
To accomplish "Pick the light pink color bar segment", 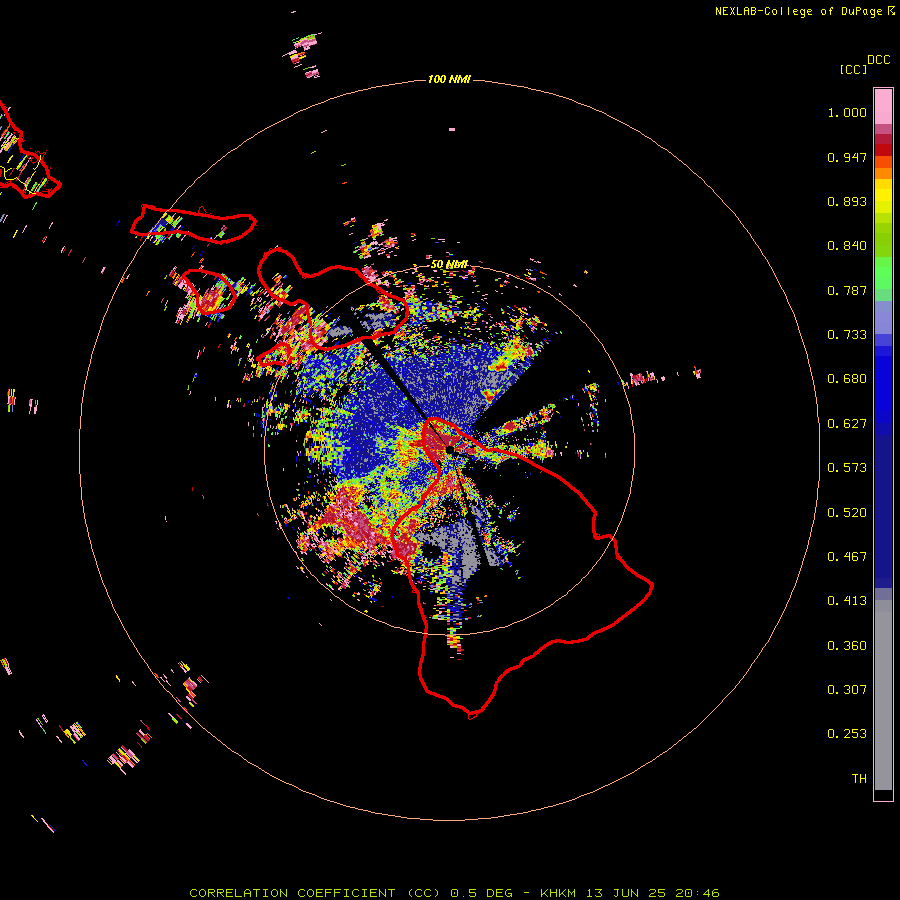I will point(883,107).
